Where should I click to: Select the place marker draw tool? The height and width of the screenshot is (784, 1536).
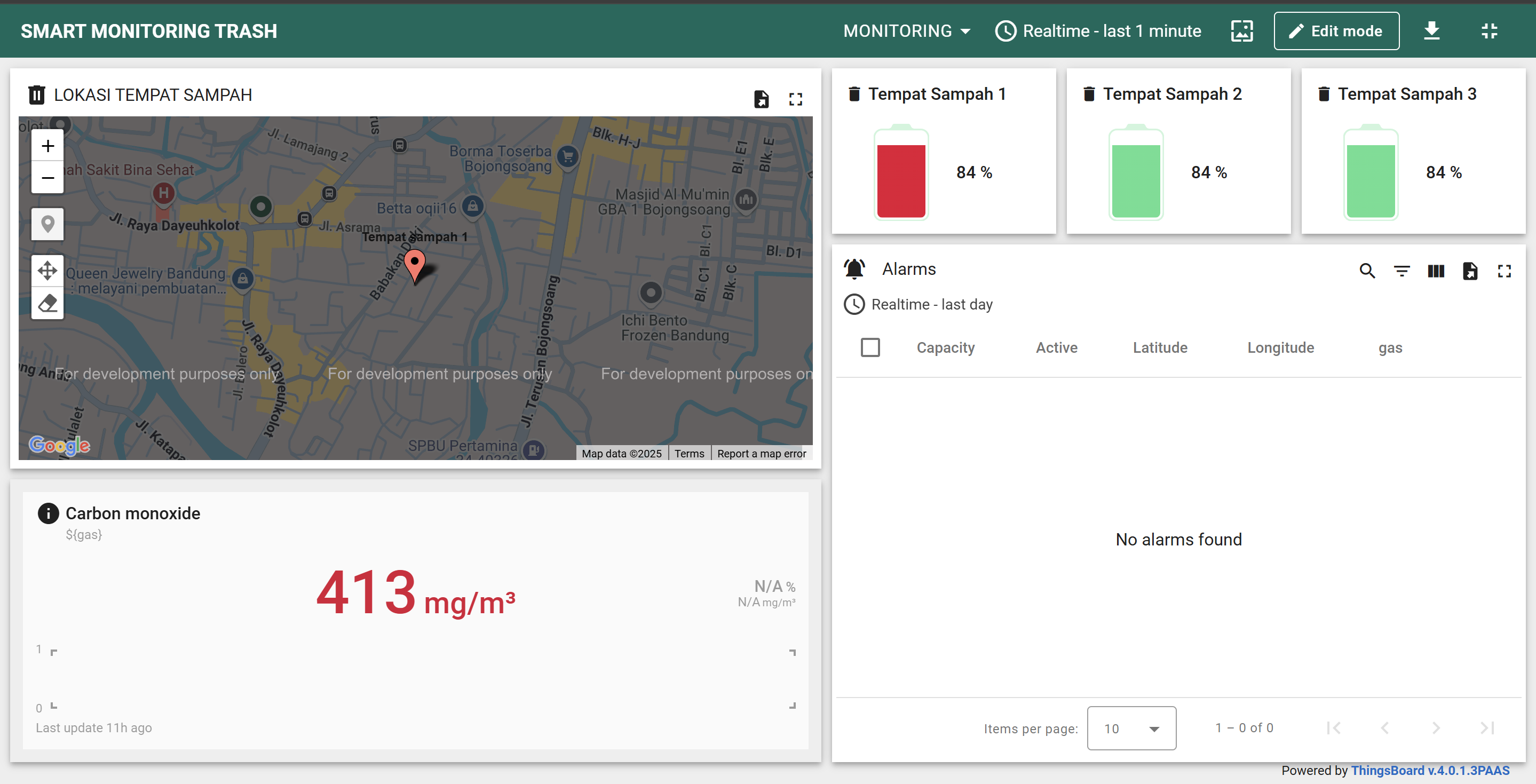47,224
